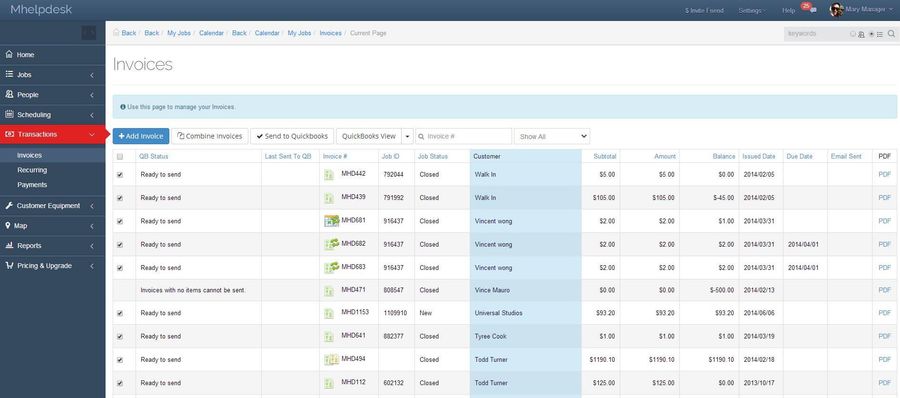Click the Scheduling calendar icon in sidebar

[9, 114]
